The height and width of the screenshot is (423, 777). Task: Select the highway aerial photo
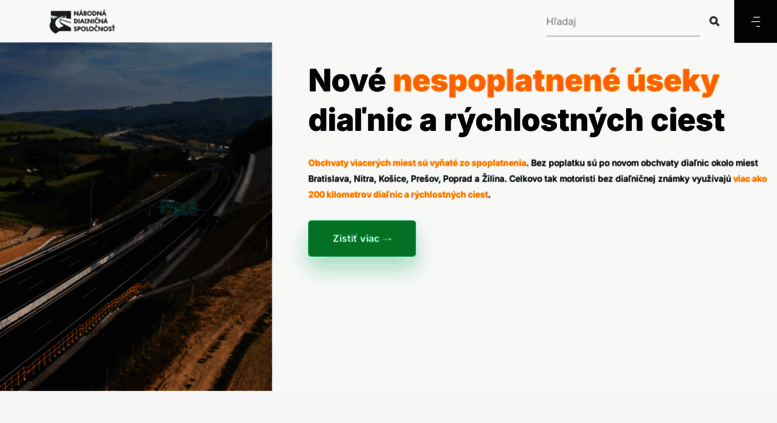pyautogui.click(x=136, y=216)
